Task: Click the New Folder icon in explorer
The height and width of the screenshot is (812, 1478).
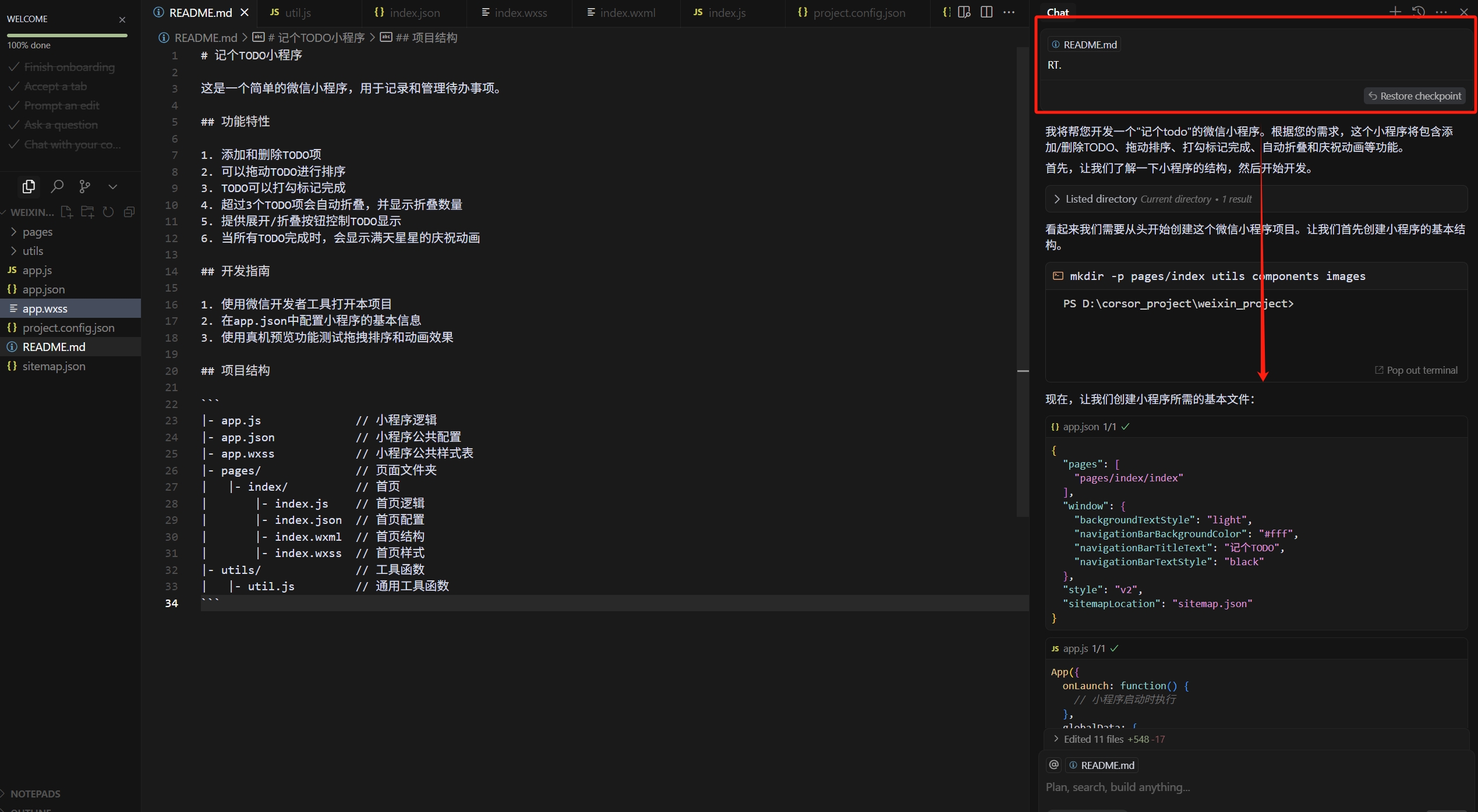Action: [87, 212]
